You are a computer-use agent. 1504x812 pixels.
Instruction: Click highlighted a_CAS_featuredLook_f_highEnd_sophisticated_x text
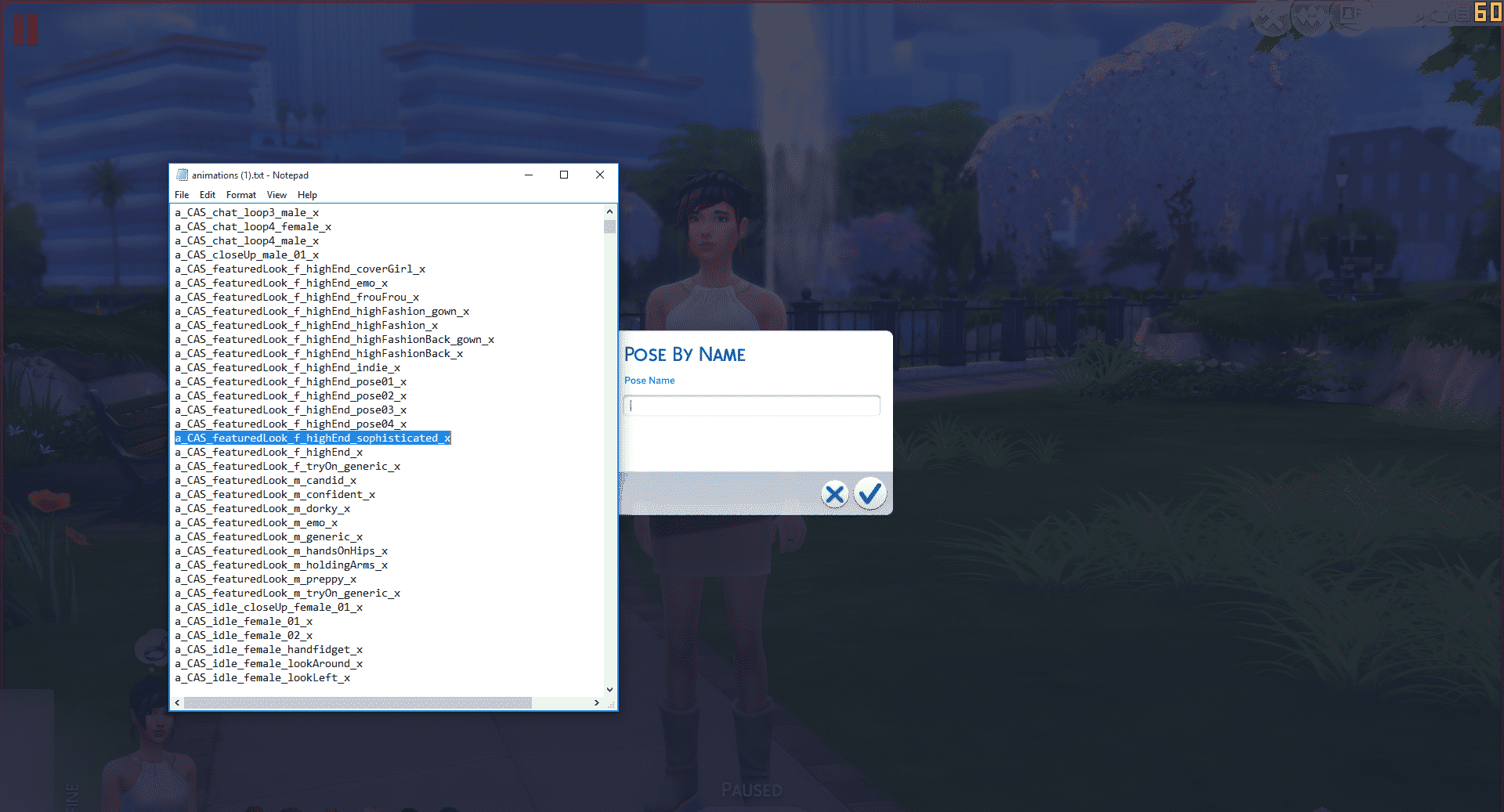click(313, 438)
